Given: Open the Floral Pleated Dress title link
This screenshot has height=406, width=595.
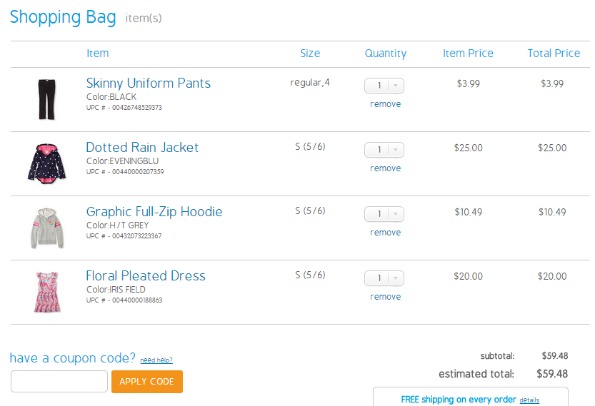Looking at the screenshot, I should (x=145, y=276).
